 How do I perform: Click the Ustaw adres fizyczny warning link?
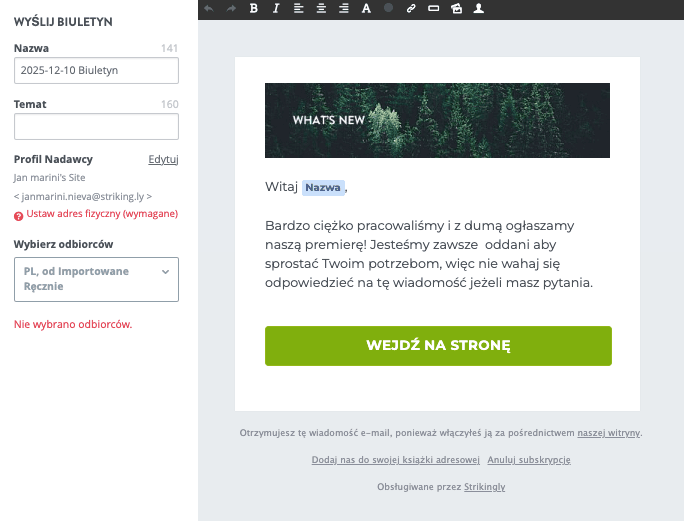102,214
